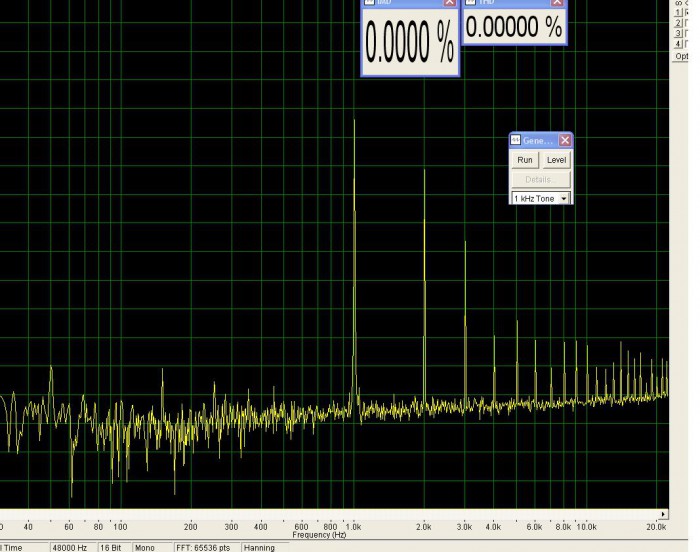Close the signal Generator window
700x552 pixels.
click(x=565, y=140)
